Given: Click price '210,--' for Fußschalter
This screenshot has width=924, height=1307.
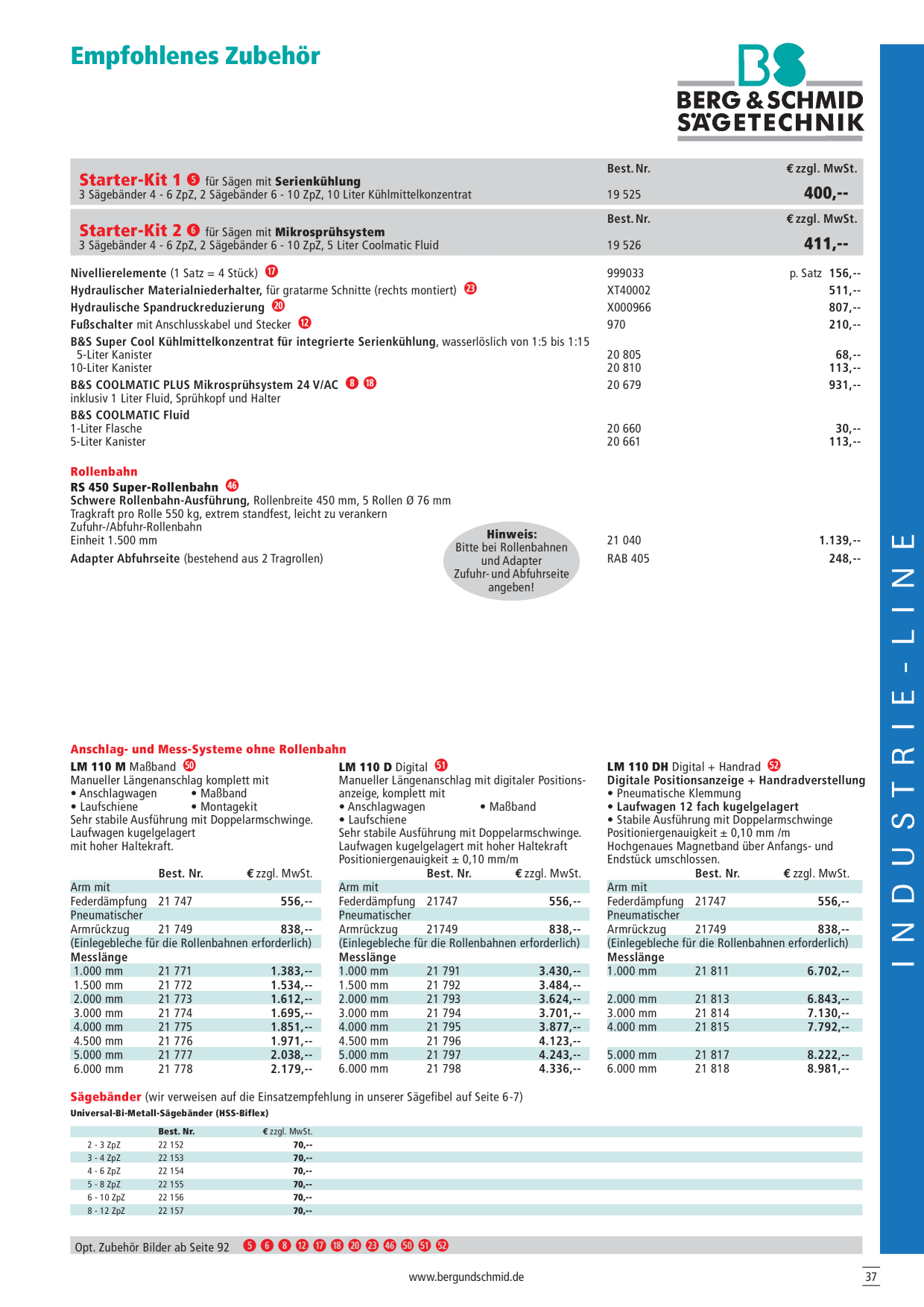Looking at the screenshot, I should [x=844, y=325].
